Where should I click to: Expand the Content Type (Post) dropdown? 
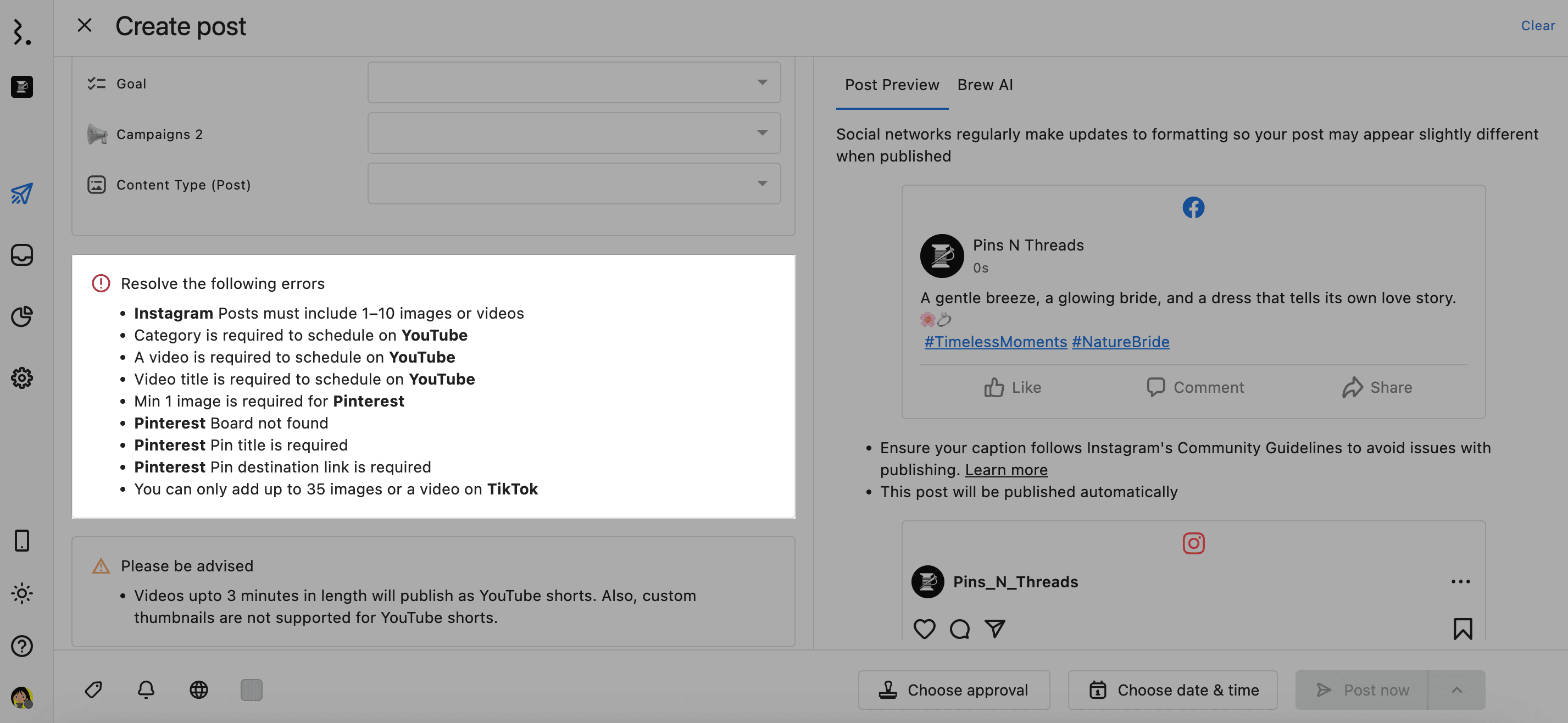(x=574, y=183)
